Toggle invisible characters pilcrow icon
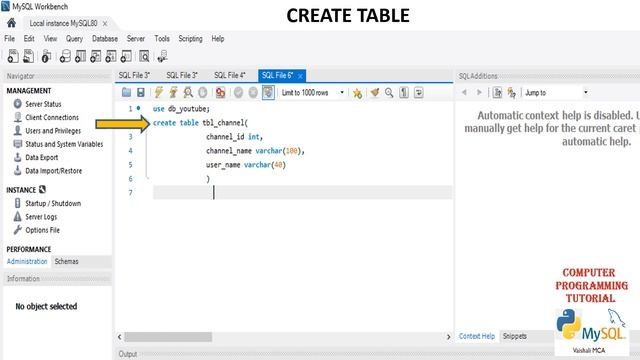The image size is (640, 360). tap(404, 93)
